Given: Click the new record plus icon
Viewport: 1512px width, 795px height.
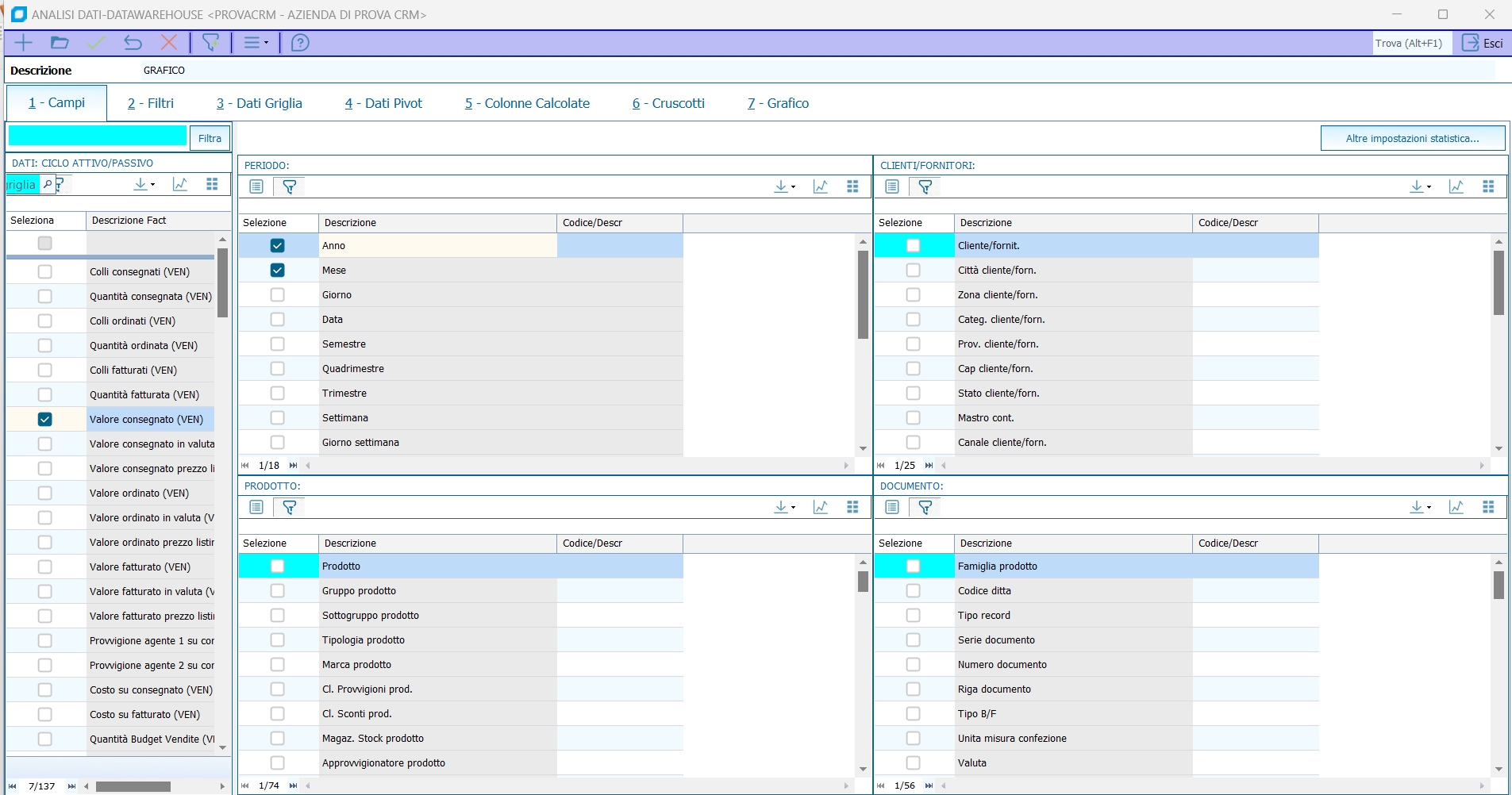Looking at the screenshot, I should (x=24, y=43).
